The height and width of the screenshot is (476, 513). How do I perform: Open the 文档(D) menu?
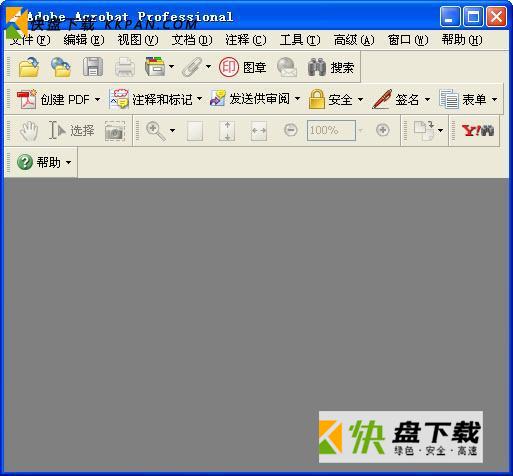click(192, 40)
